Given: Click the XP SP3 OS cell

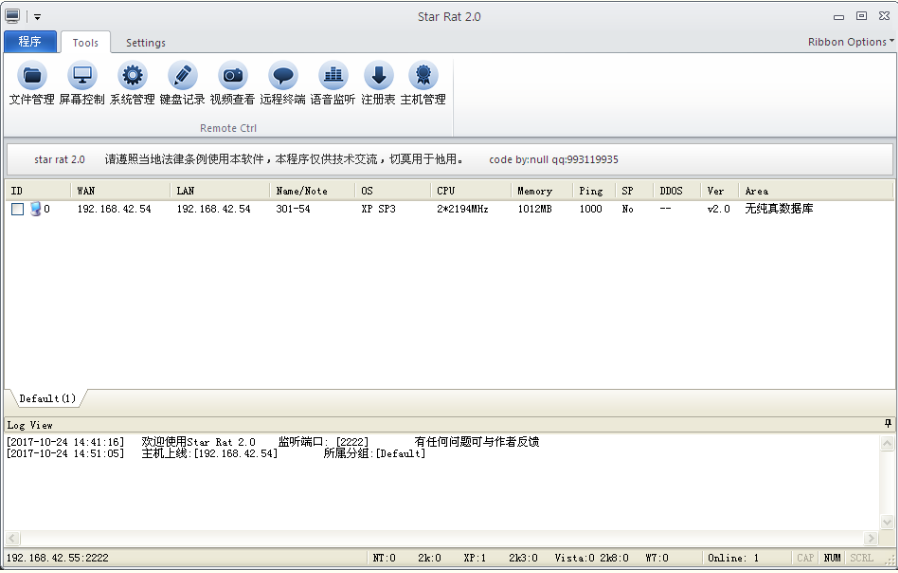Looking at the screenshot, I should (378, 210).
